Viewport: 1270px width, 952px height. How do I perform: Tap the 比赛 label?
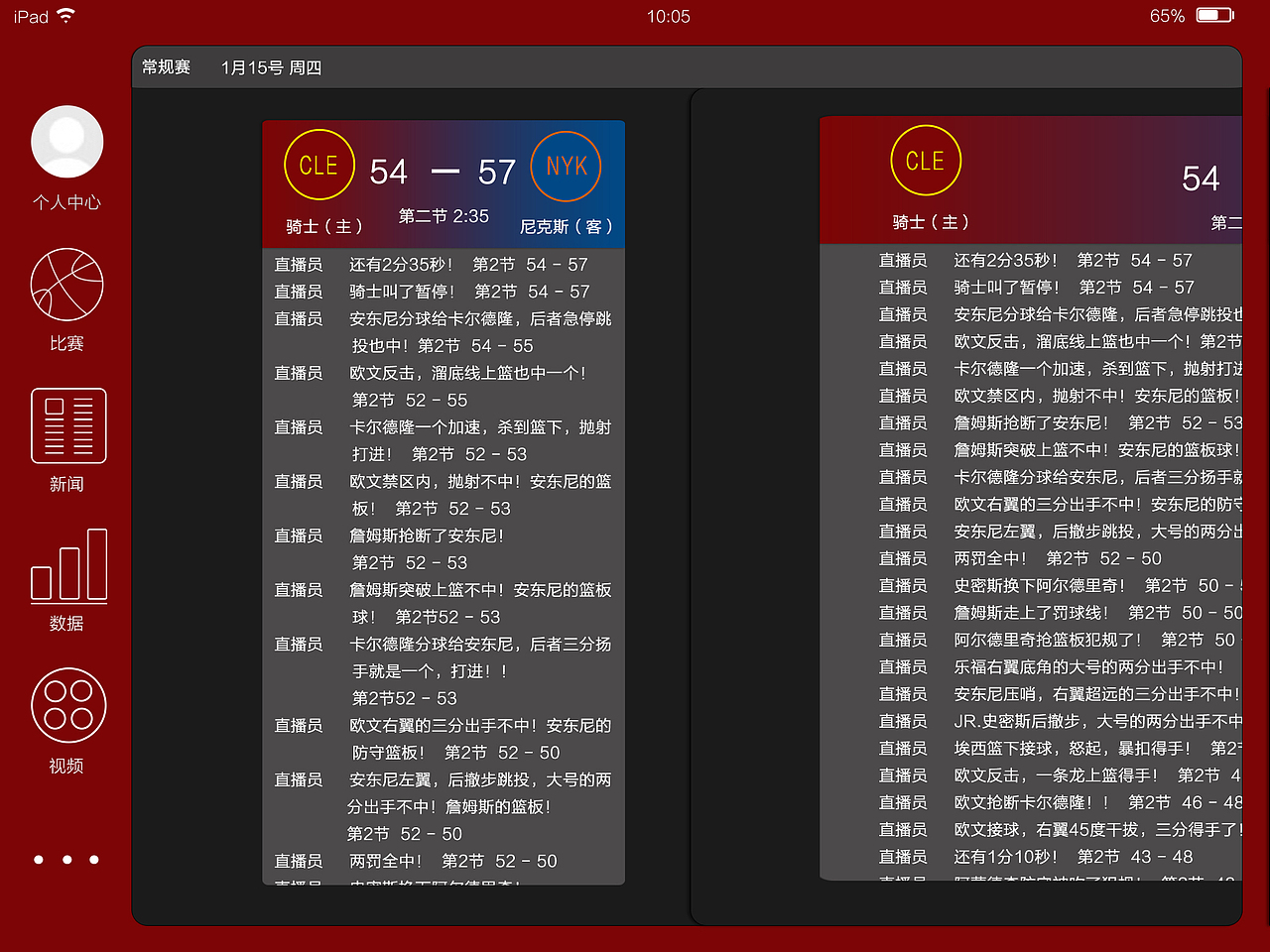(x=66, y=343)
